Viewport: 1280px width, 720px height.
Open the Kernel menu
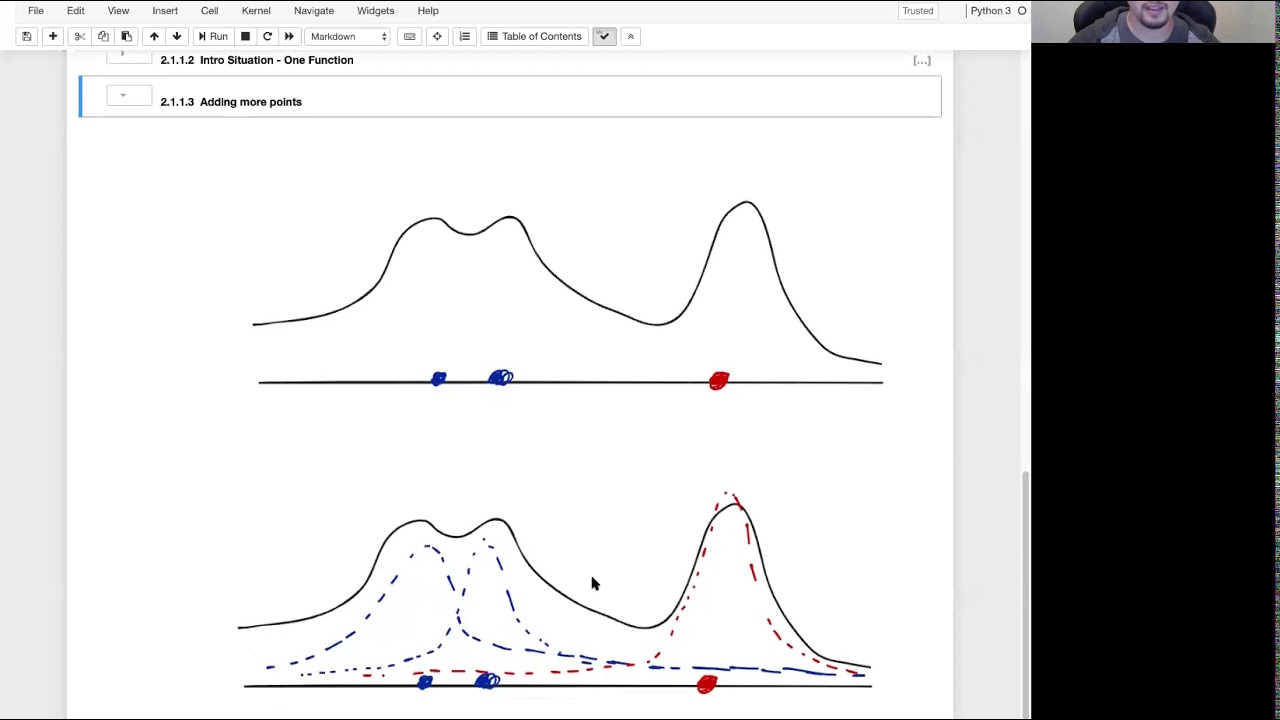(256, 11)
